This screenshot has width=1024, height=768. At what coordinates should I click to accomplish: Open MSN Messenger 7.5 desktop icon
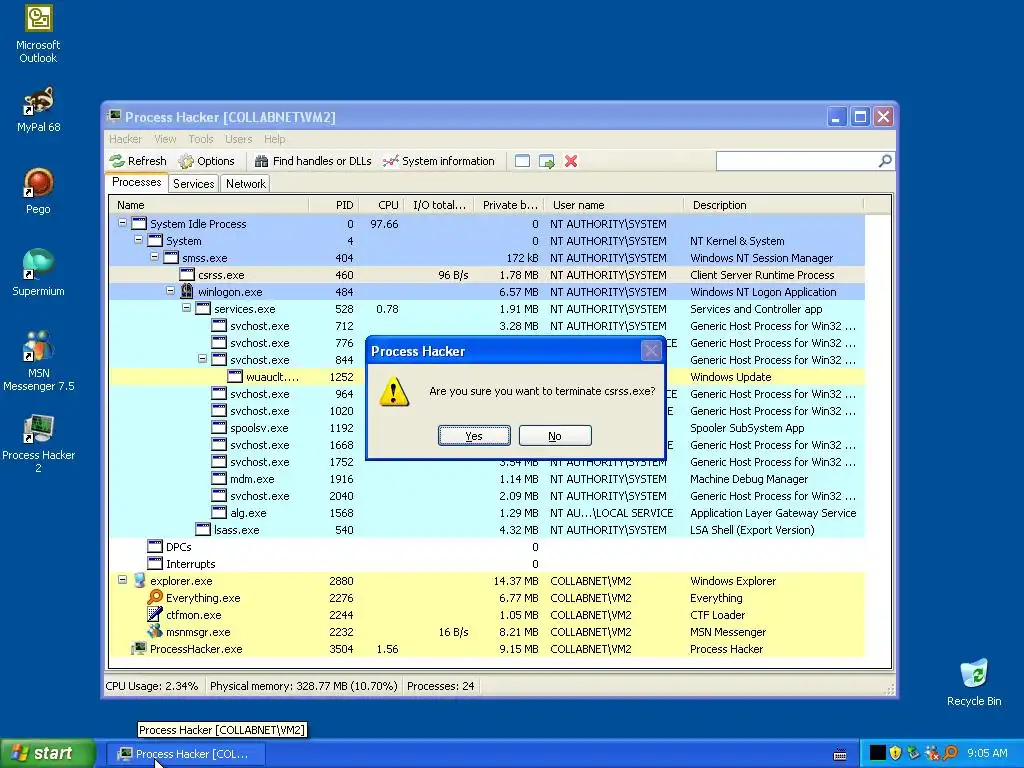[x=39, y=361]
